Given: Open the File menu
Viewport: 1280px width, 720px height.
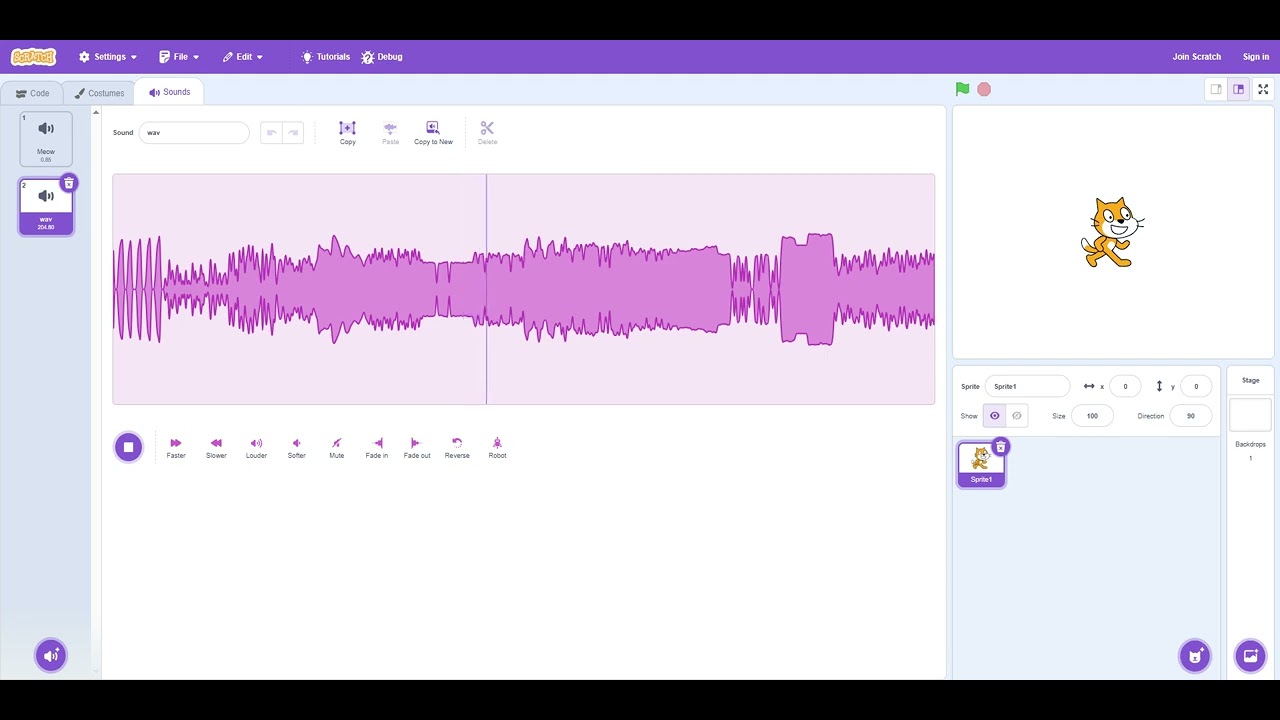Looking at the screenshot, I should (179, 57).
